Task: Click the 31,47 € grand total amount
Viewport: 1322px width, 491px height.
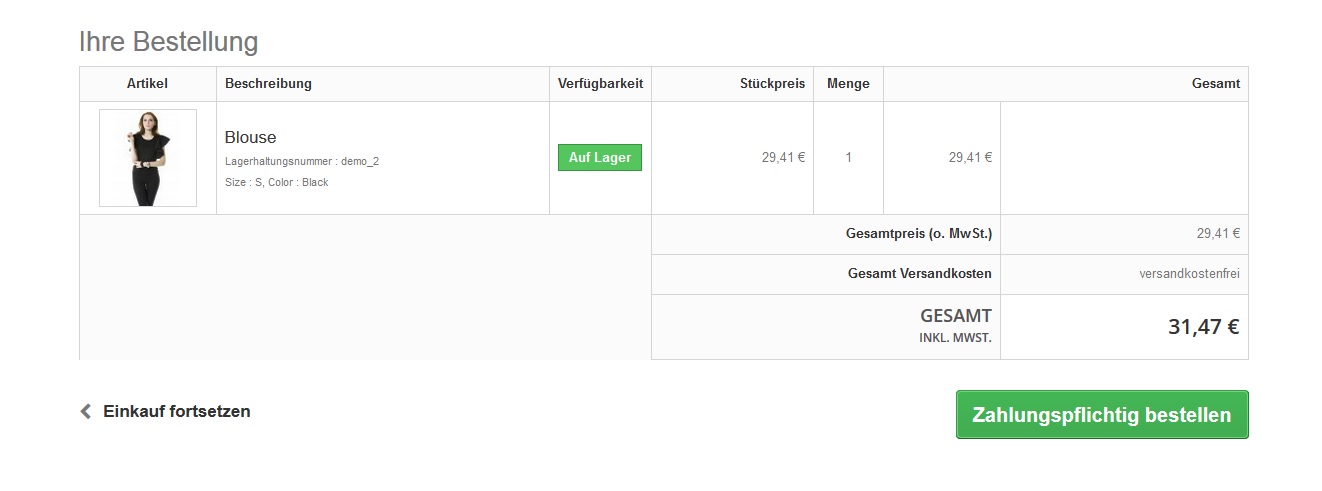Action: point(1203,327)
